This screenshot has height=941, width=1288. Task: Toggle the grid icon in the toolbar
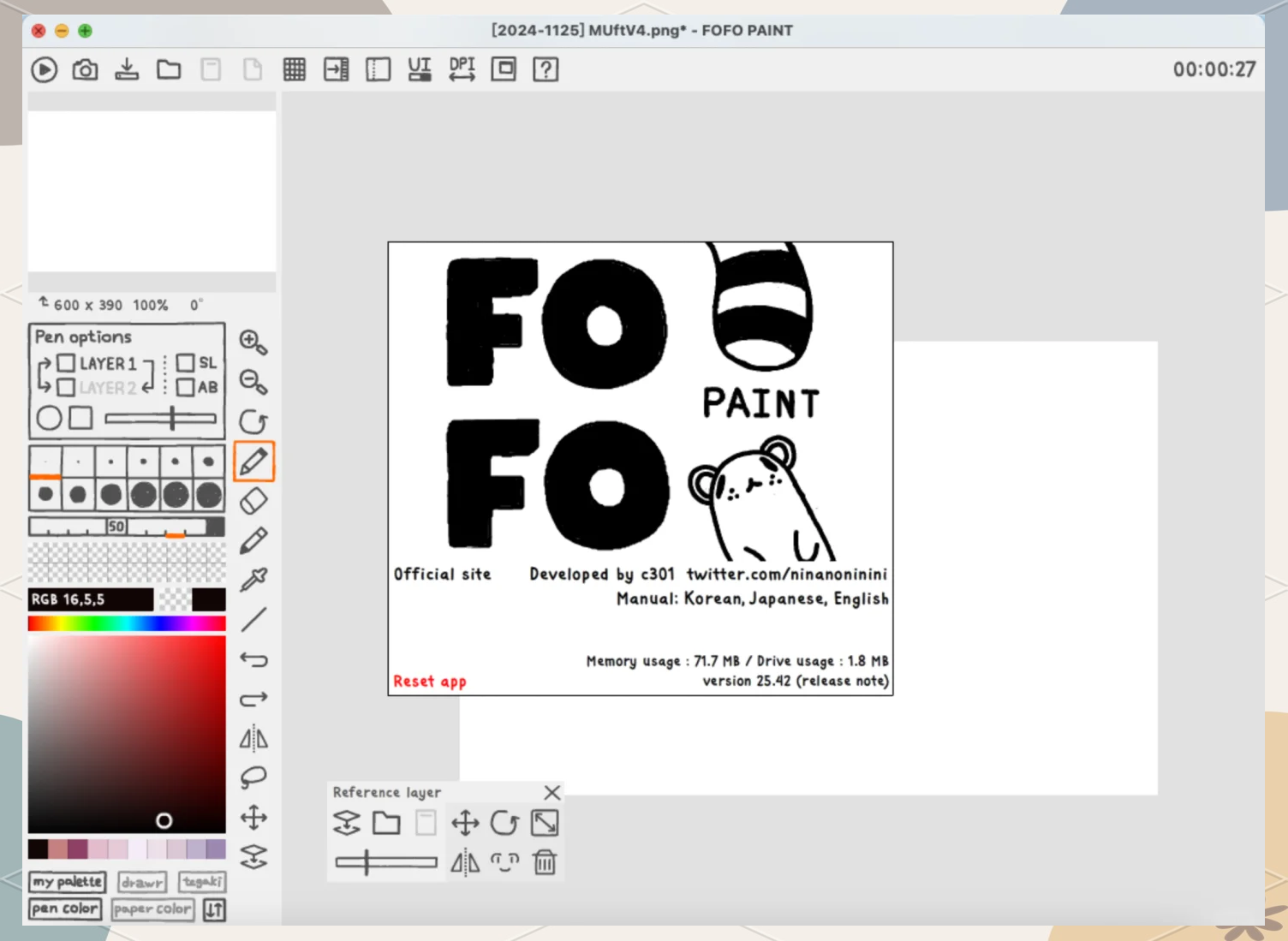click(x=295, y=69)
